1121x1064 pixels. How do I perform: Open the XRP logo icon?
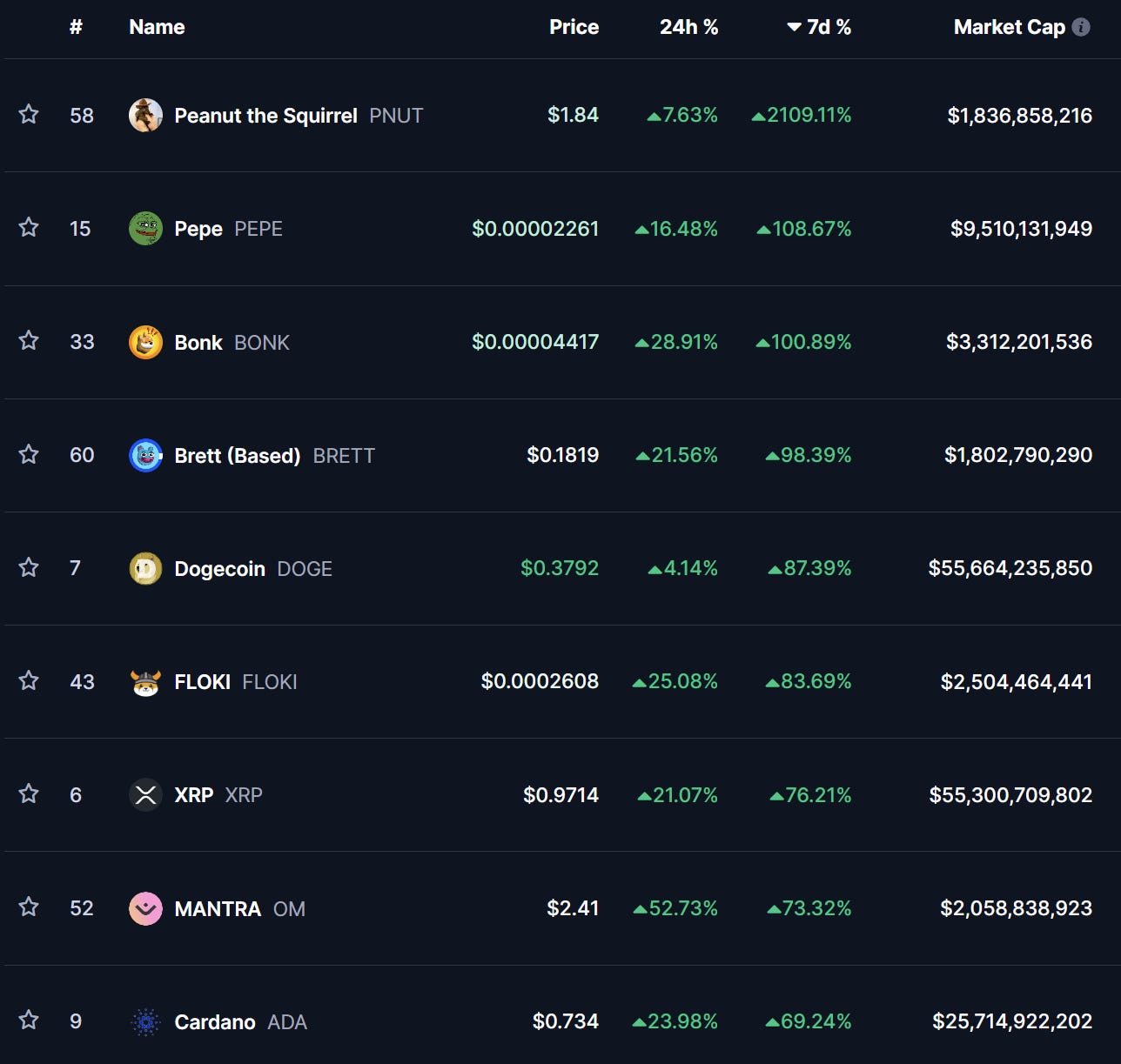tap(145, 795)
